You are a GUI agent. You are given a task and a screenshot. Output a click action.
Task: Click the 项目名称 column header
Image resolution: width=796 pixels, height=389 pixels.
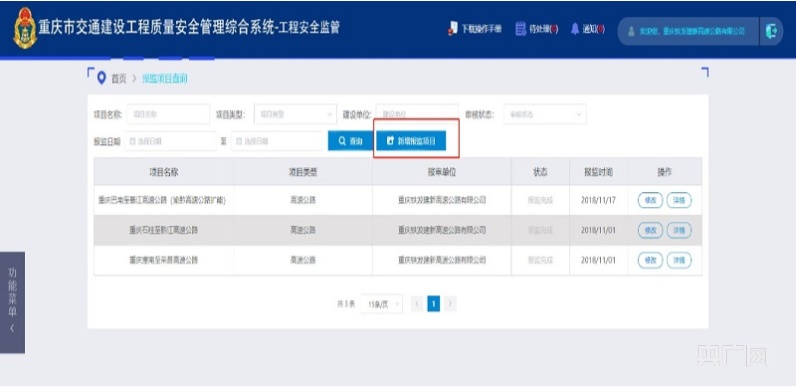click(163, 173)
